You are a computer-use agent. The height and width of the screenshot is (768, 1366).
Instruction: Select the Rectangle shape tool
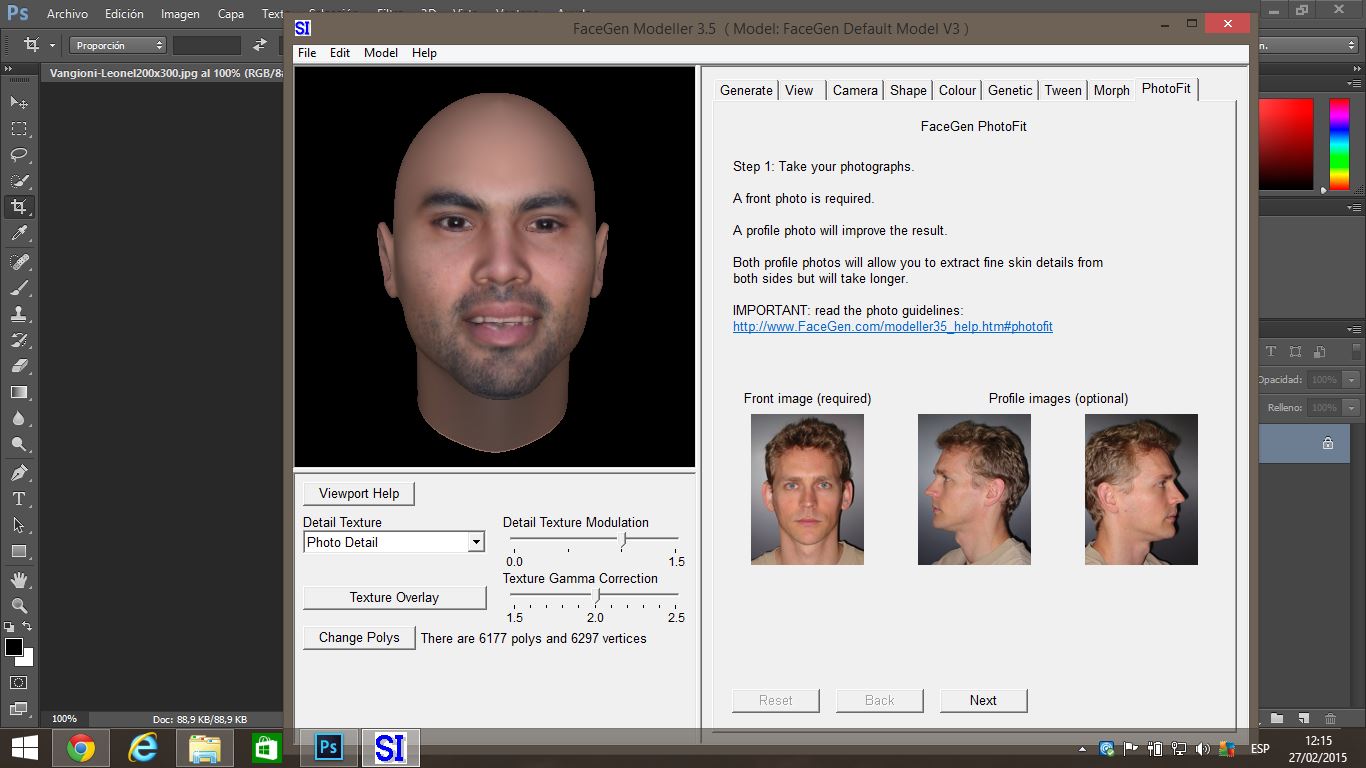19,551
